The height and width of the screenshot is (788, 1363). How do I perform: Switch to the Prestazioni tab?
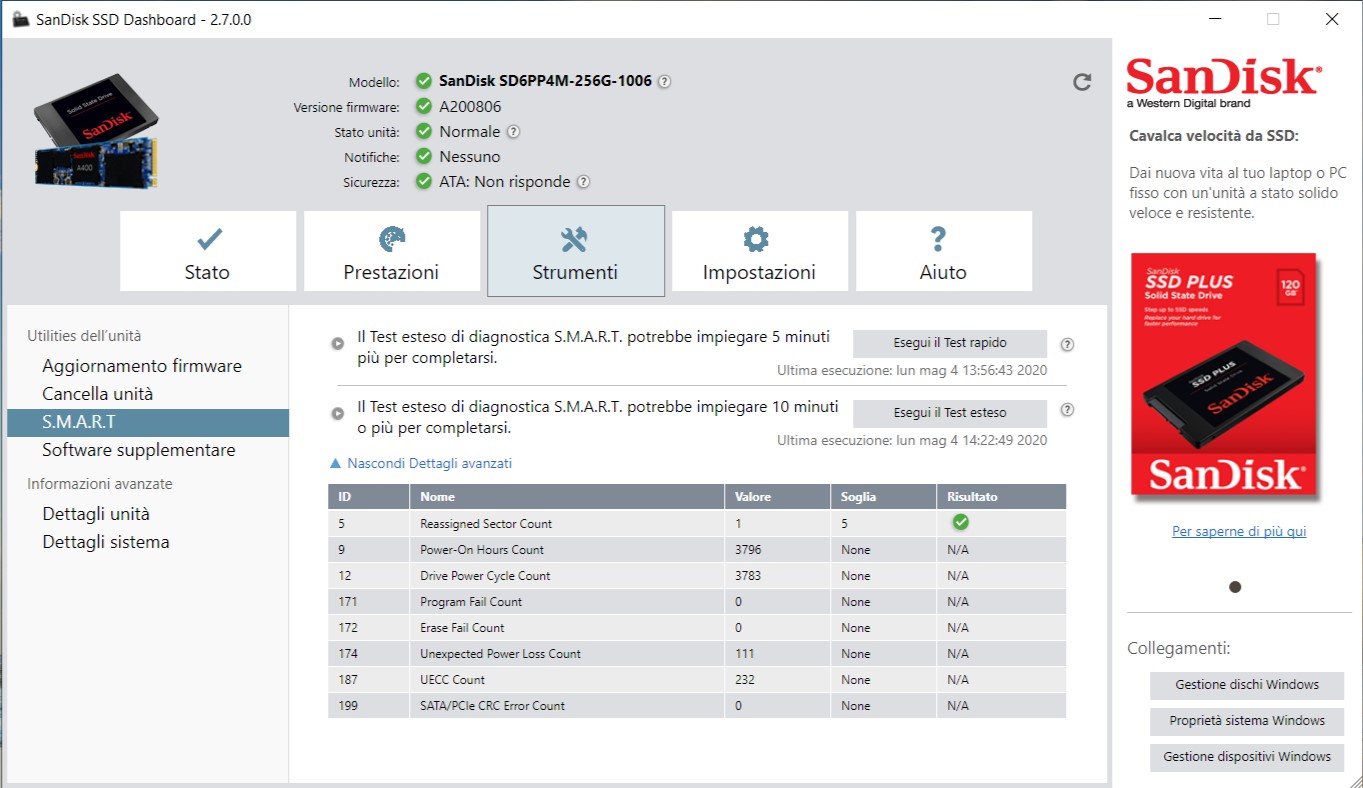pos(392,251)
